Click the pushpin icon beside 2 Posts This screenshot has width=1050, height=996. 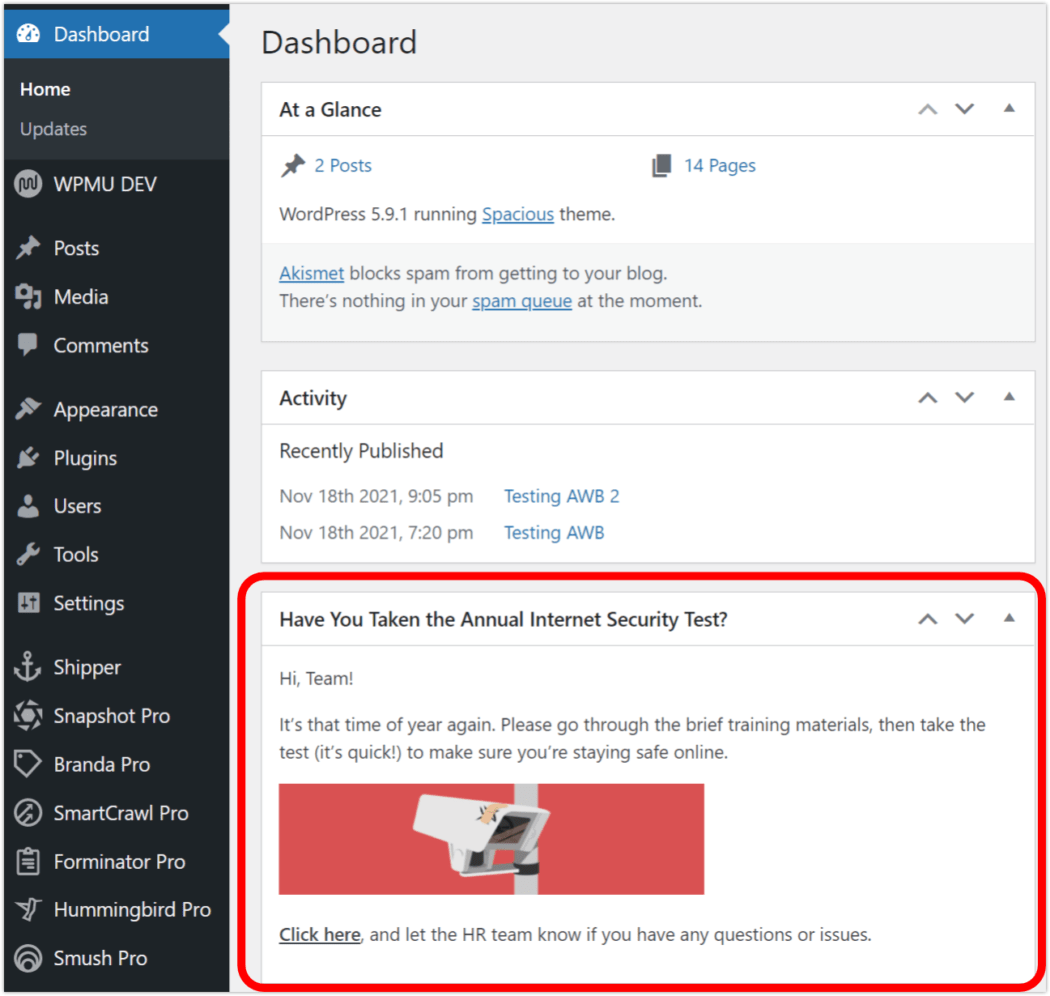coord(293,165)
